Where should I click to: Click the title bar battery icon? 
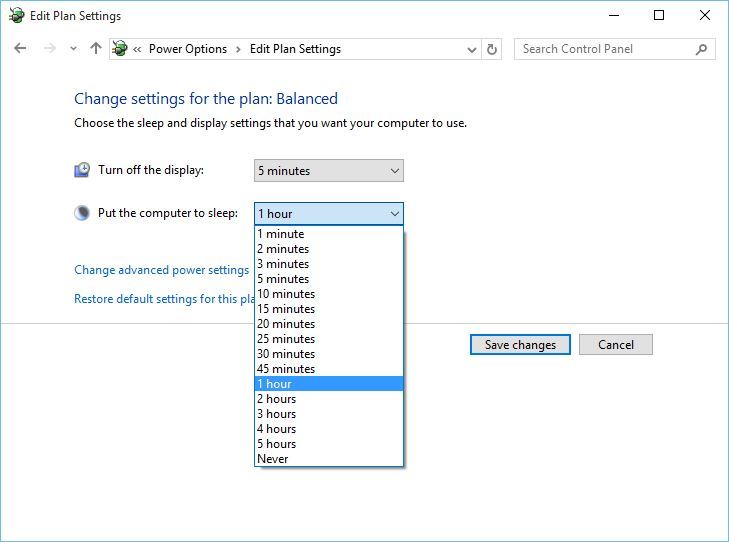pos(17,16)
